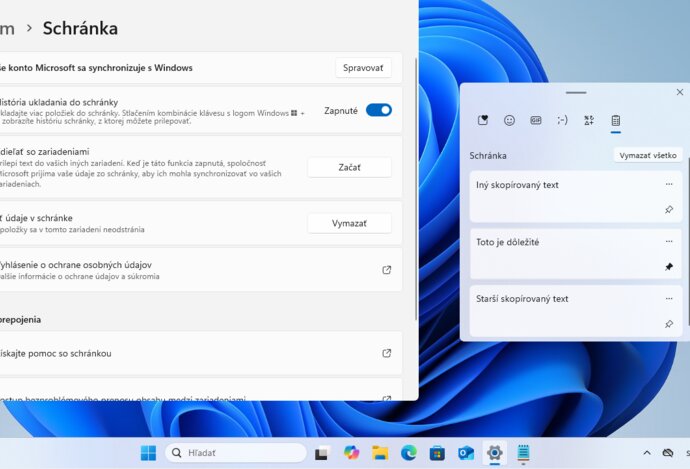Screen dimensions: 690x469
Task: Open more options for Starší skopírovaný text
Action: (669, 299)
